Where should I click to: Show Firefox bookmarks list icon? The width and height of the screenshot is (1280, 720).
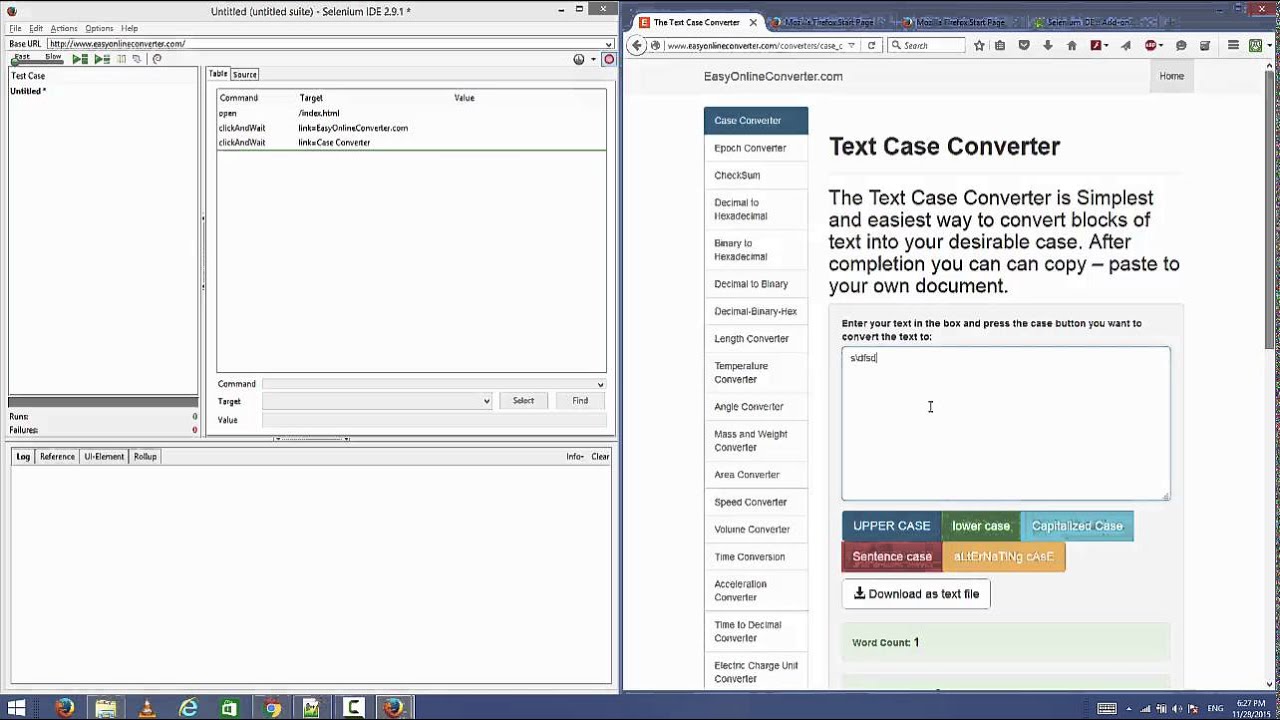point(1000,45)
